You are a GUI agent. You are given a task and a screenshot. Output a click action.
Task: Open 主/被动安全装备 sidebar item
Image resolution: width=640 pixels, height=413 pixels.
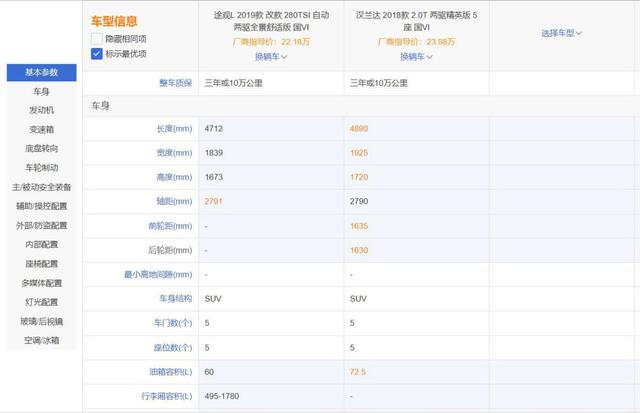pos(42,187)
